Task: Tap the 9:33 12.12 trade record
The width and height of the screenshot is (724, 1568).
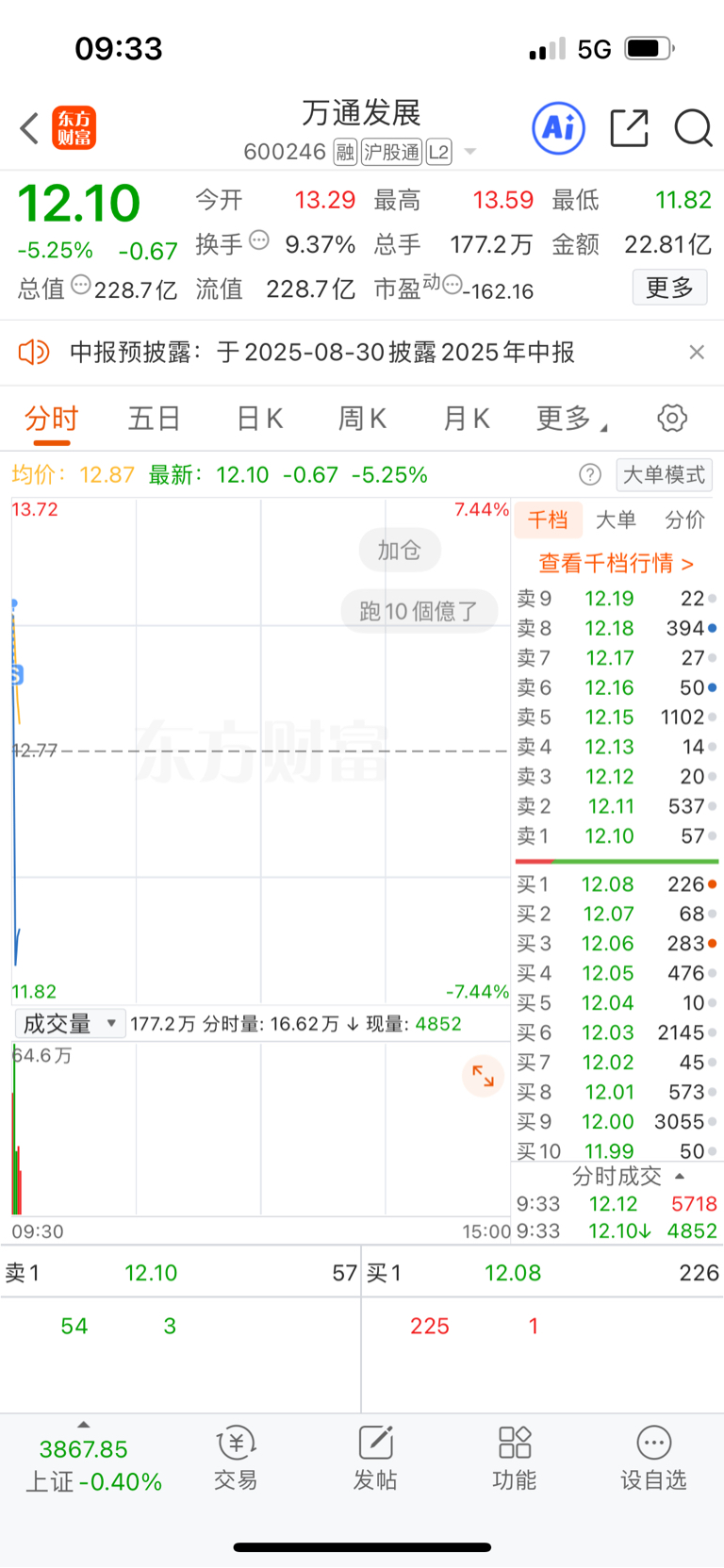Action: [x=617, y=1204]
